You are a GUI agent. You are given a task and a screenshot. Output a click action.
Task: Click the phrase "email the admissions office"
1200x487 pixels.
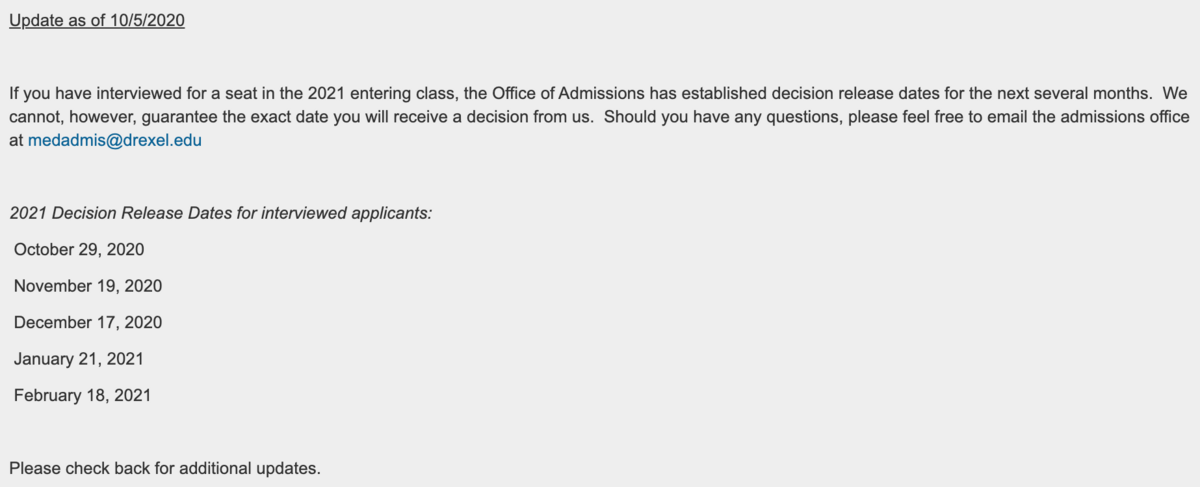tap(1090, 117)
